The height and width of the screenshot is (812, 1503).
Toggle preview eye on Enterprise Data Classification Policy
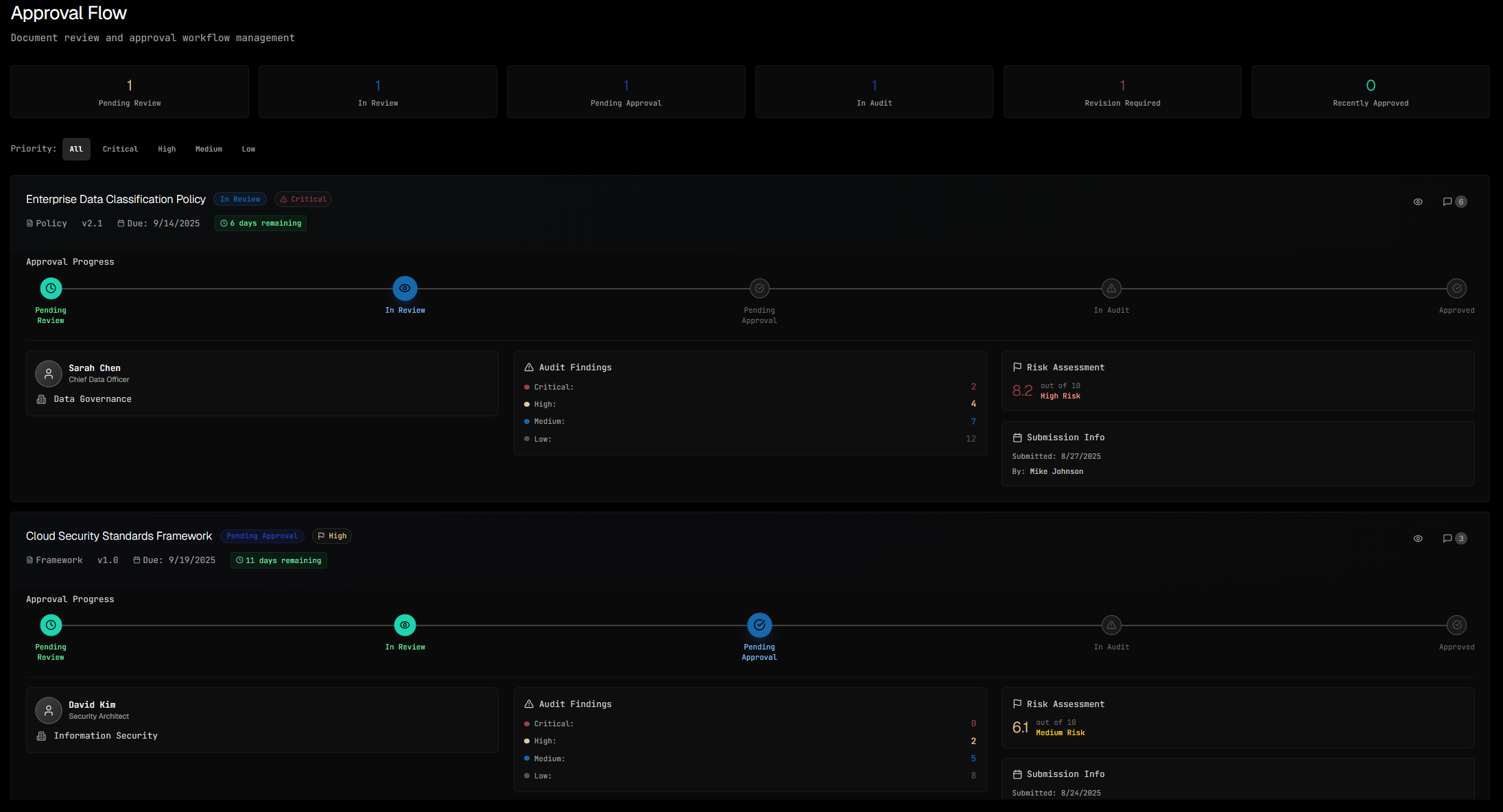[1418, 201]
